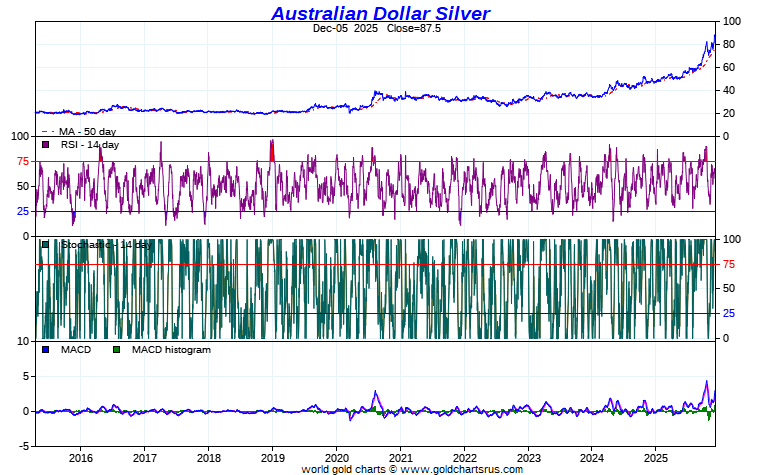Click the 2016 x-axis year label
Screen dimensions: 760x475
80,458
